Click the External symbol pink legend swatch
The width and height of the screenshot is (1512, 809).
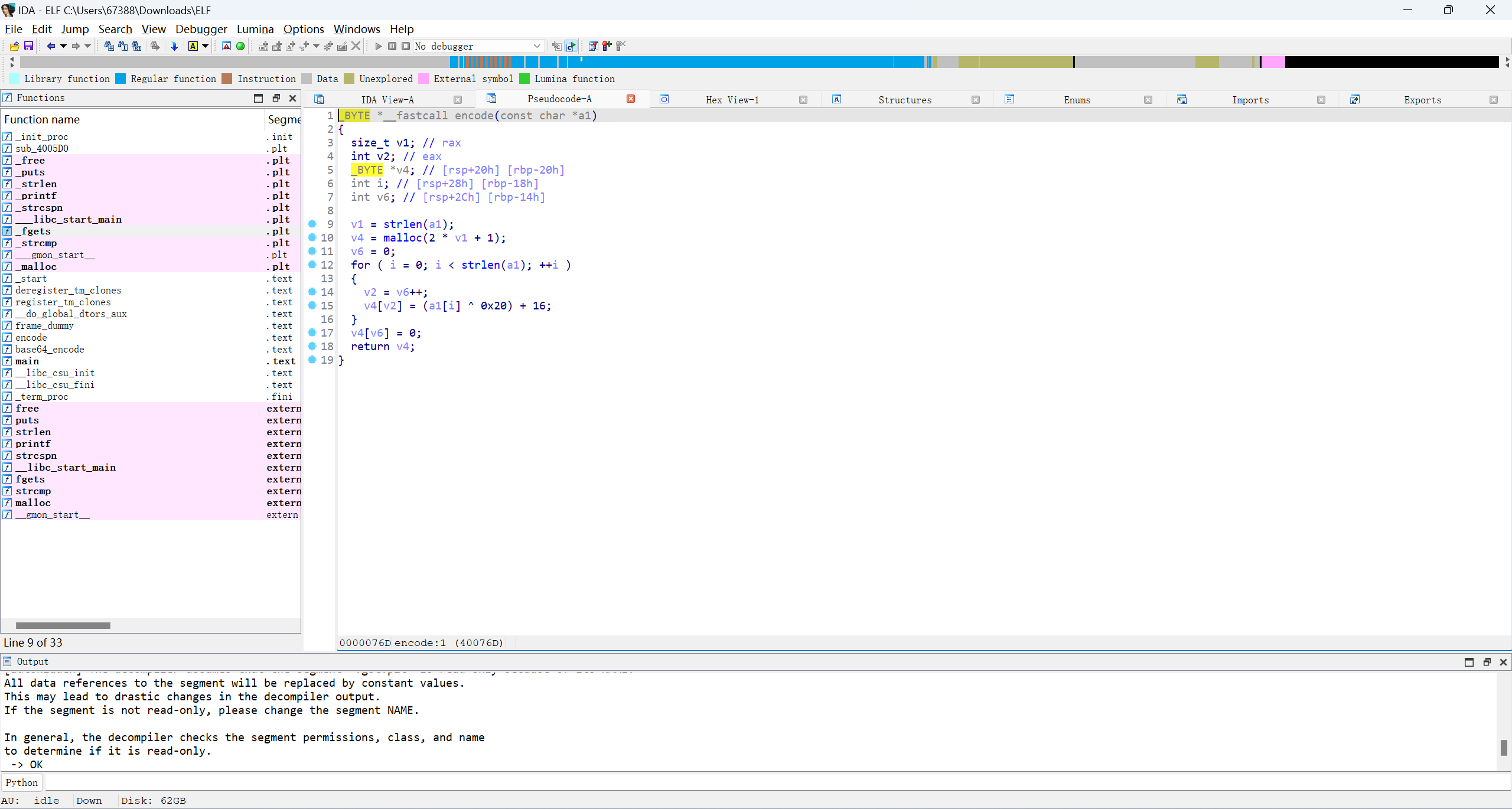click(x=423, y=79)
